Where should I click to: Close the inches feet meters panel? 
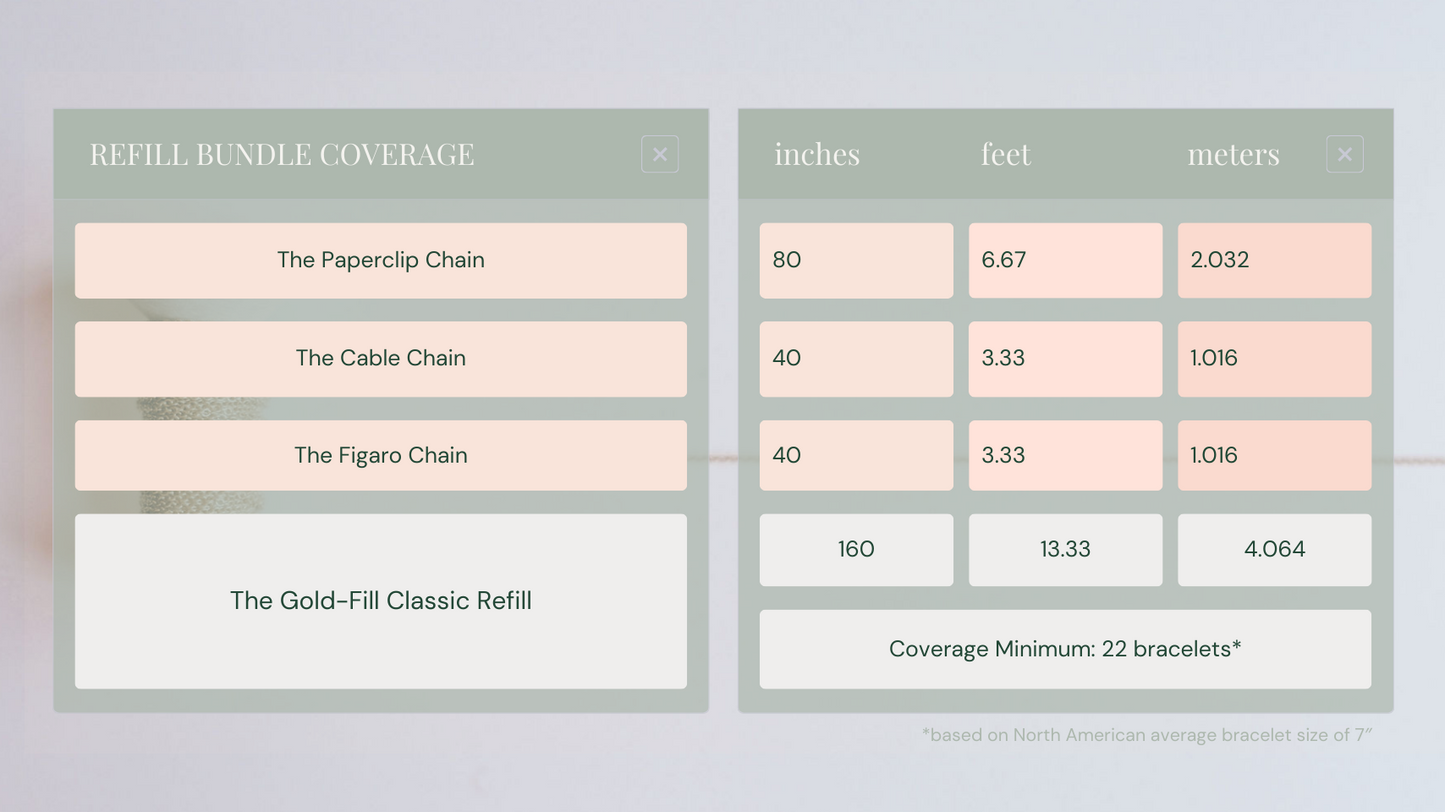pyautogui.click(x=1344, y=154)
